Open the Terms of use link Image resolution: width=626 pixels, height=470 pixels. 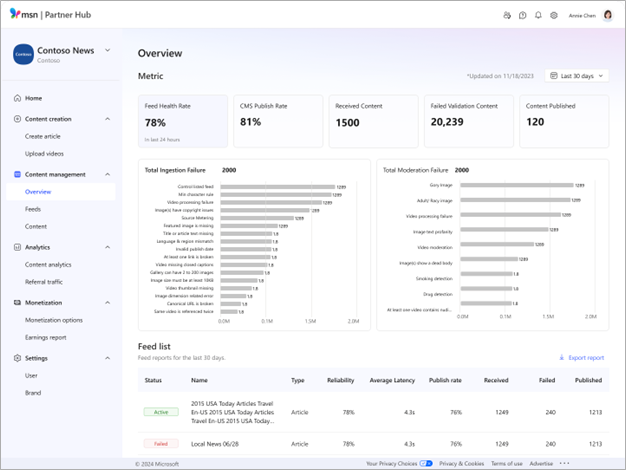click(x=506, y=464)
